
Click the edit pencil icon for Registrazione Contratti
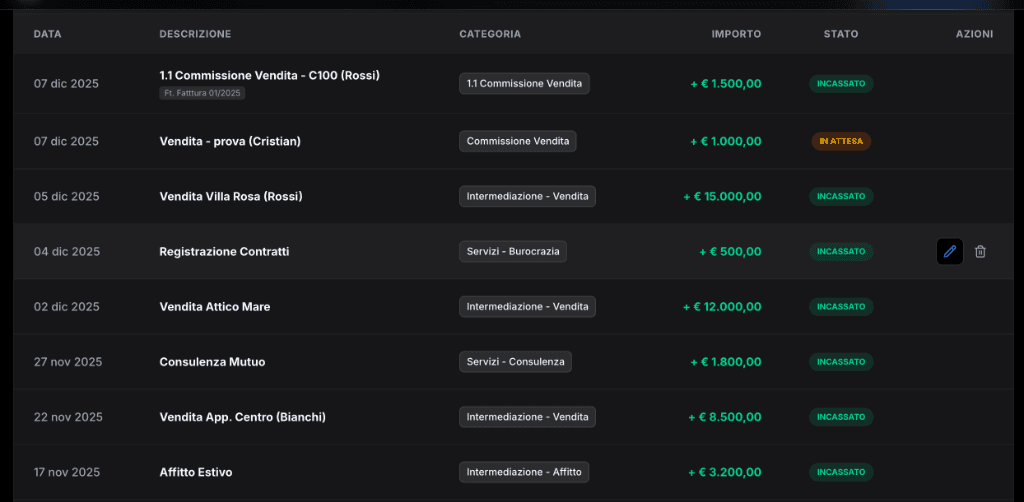click(x=950, y=252)
